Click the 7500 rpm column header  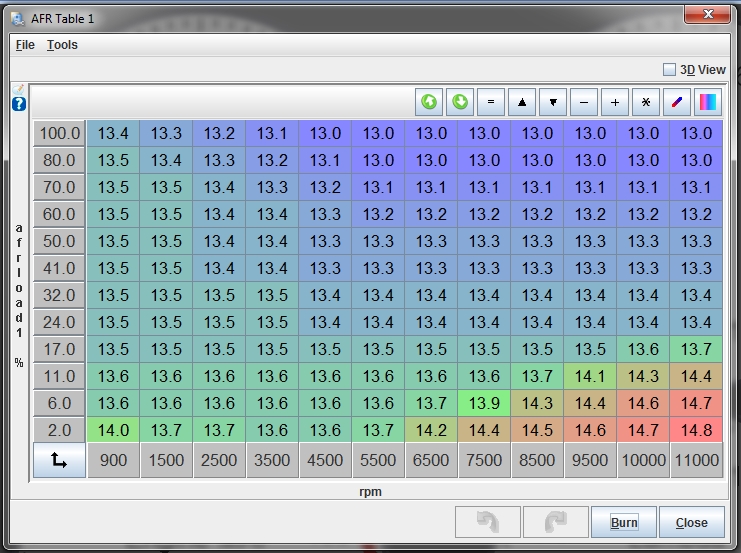coord(484,460)
